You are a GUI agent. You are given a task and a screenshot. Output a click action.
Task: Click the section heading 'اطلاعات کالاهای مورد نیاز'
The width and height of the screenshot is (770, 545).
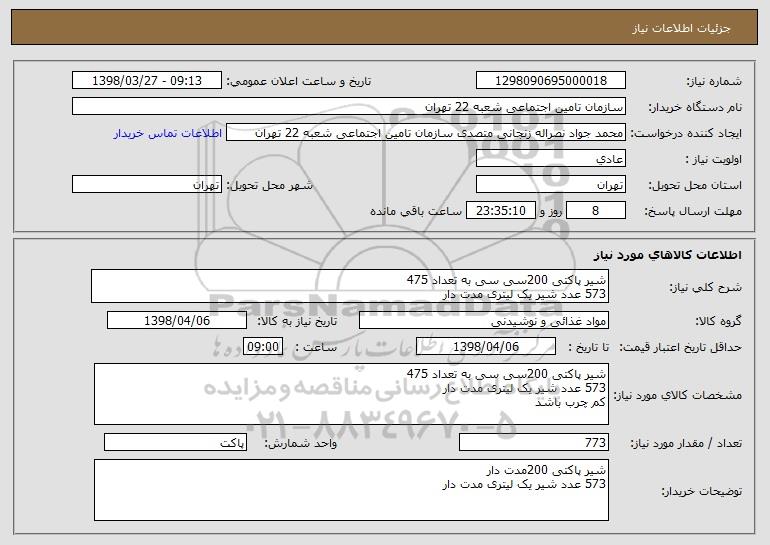click(667, 255)
